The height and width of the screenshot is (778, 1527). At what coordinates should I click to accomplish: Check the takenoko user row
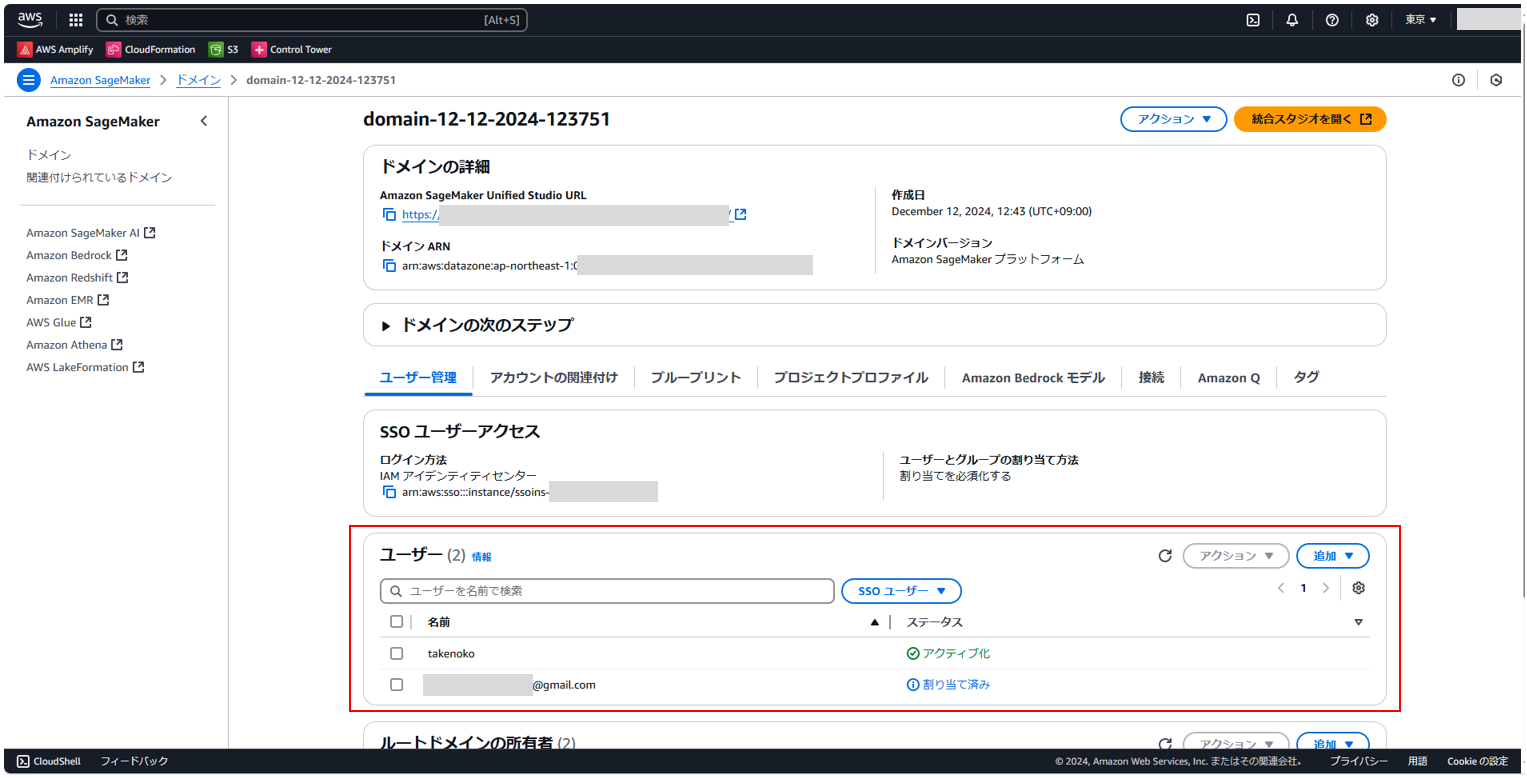point(397,653)
